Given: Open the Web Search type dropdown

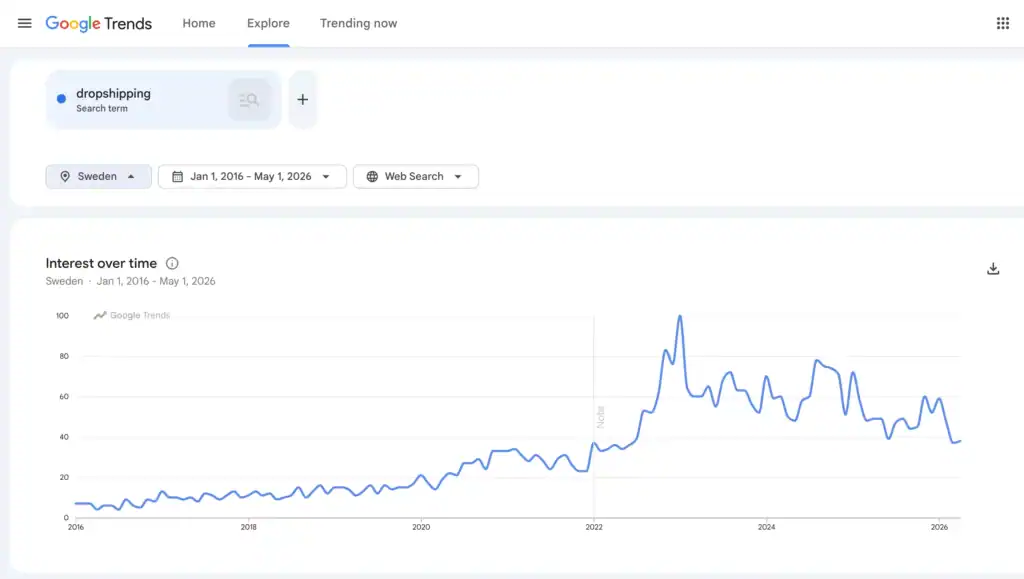Looking at the screenshot, I should (x=415, y=176).
